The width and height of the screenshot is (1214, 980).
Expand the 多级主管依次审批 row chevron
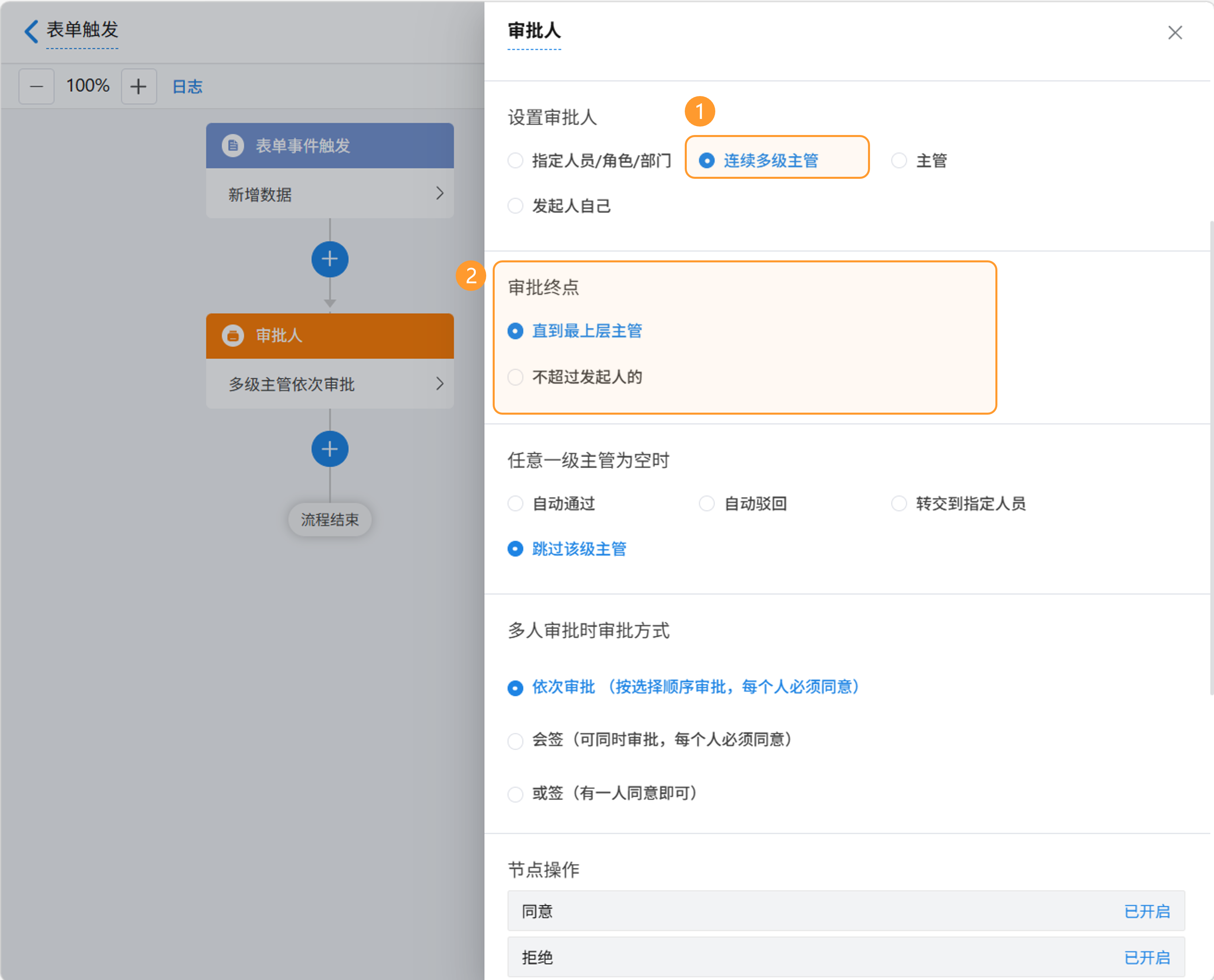tap(439, 384)
